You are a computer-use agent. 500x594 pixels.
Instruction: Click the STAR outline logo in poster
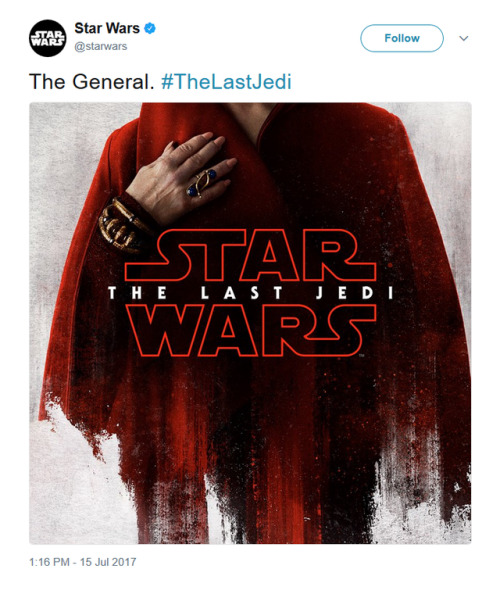pos(250,255)
